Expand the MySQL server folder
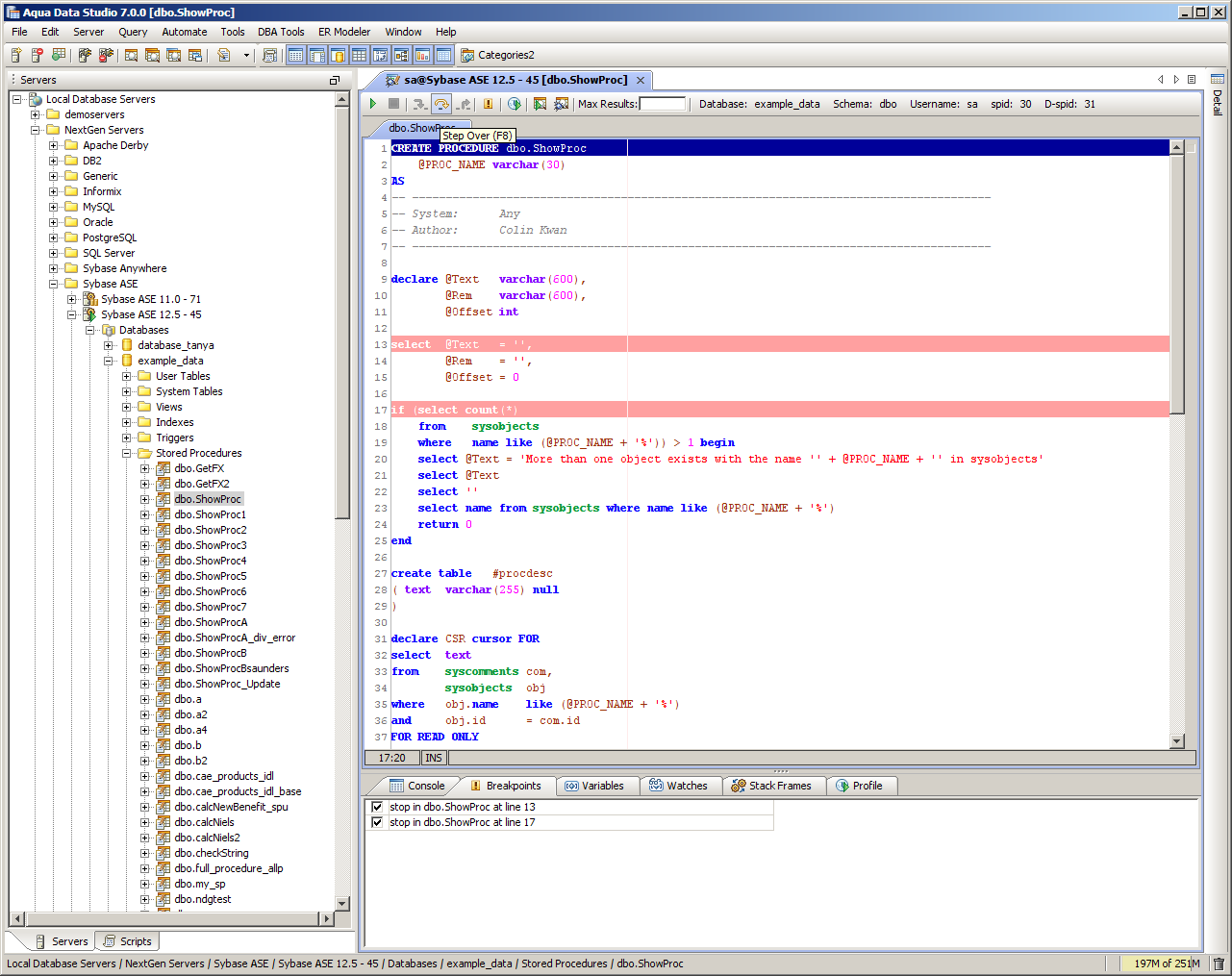 pos(54,207)
